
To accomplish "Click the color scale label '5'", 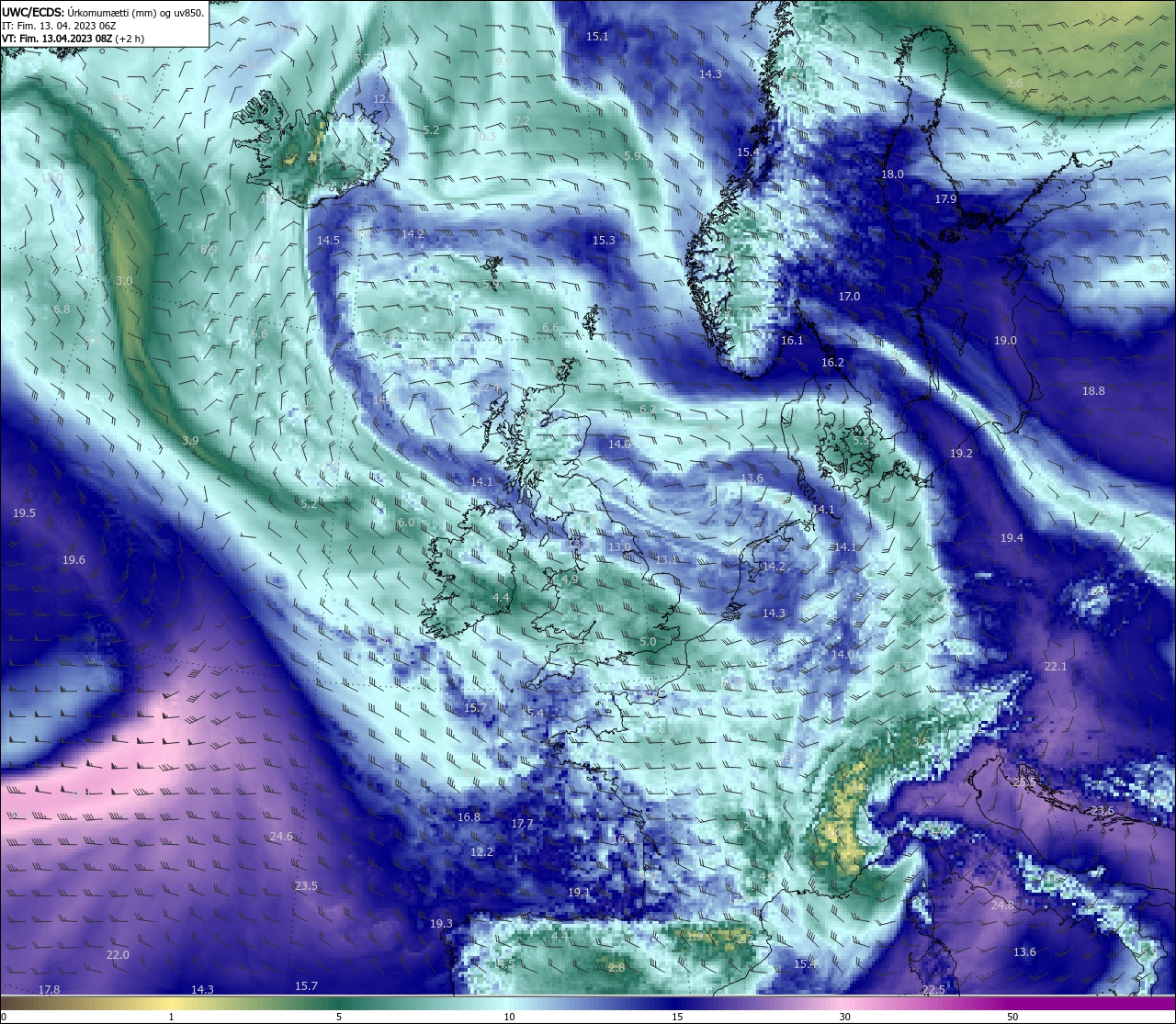I will (339, 1017).
